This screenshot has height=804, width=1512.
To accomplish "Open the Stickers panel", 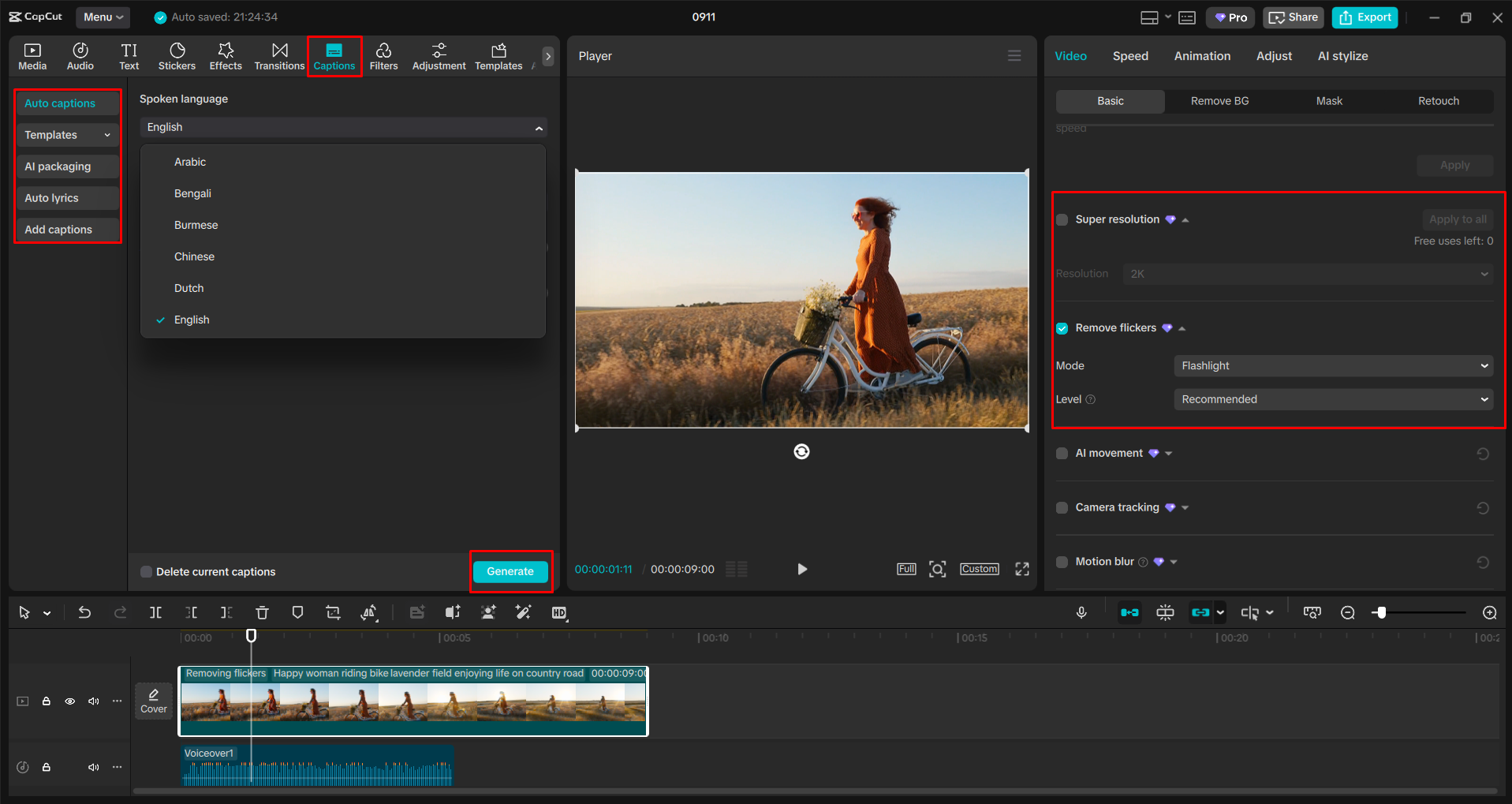I will pyautogui.click(x=177, y=56).
